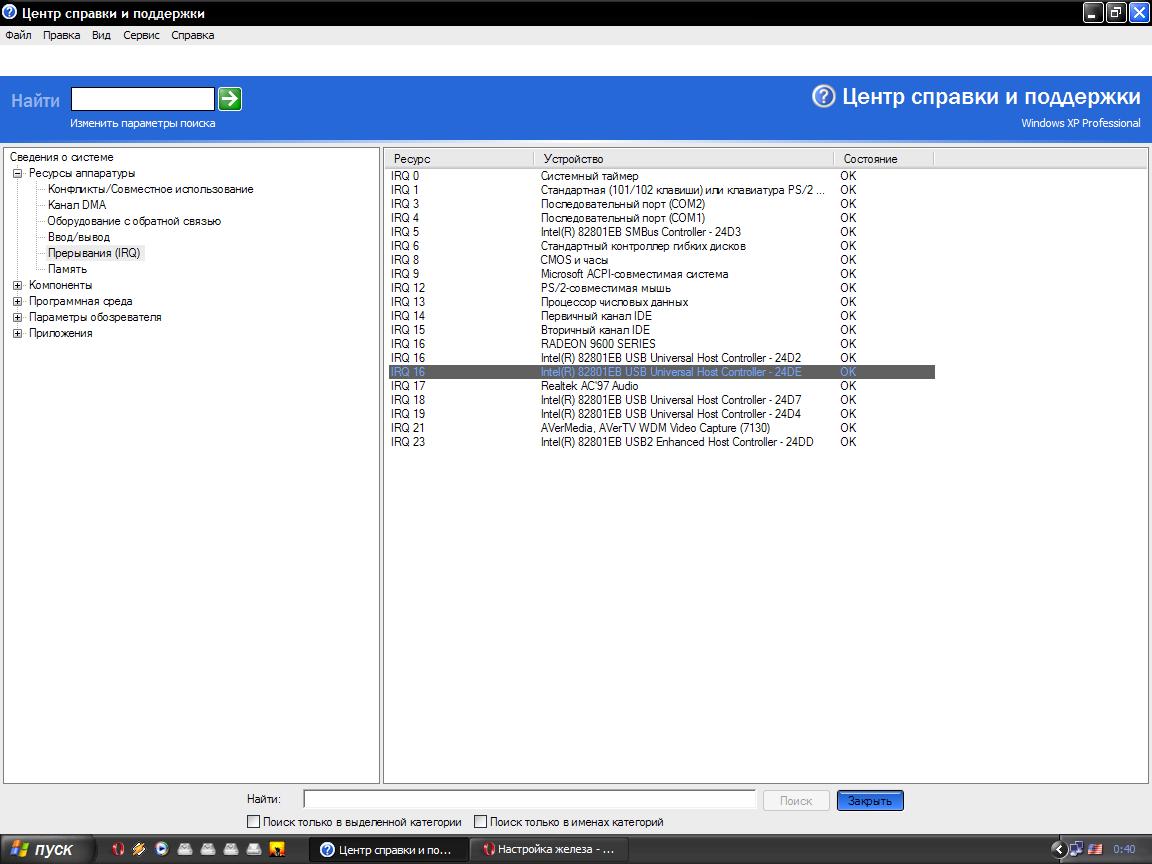
Task: Click the network connection tray icon
Action: (x=1076, y=849)
